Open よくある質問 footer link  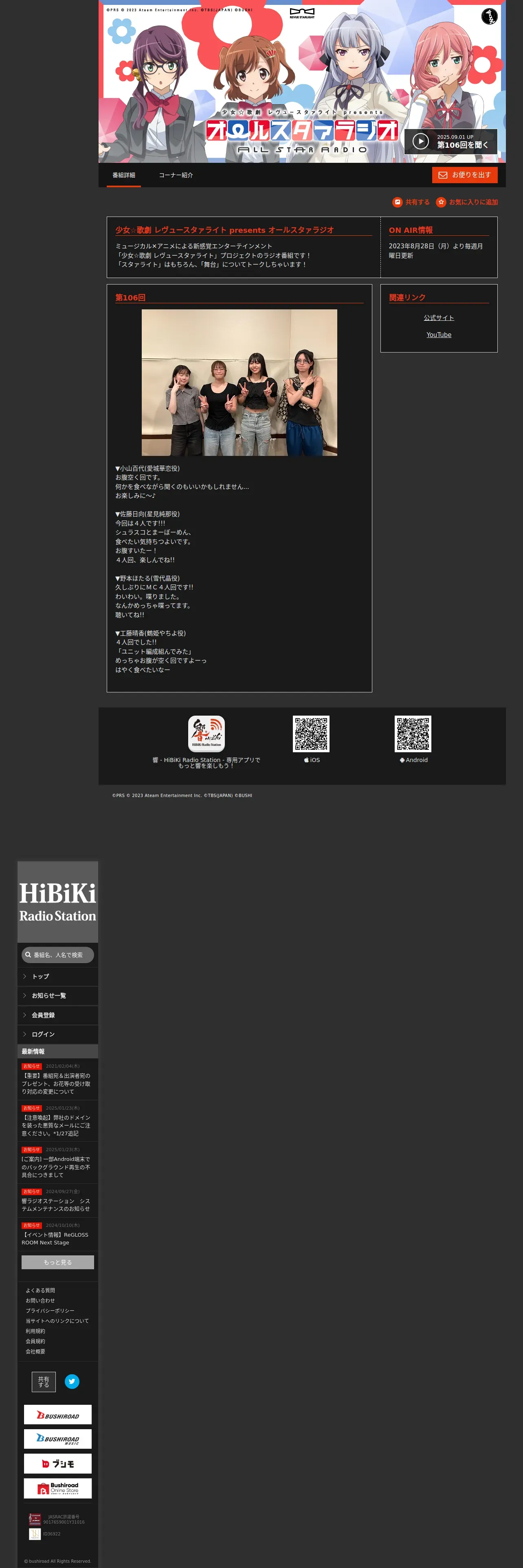40,1290
